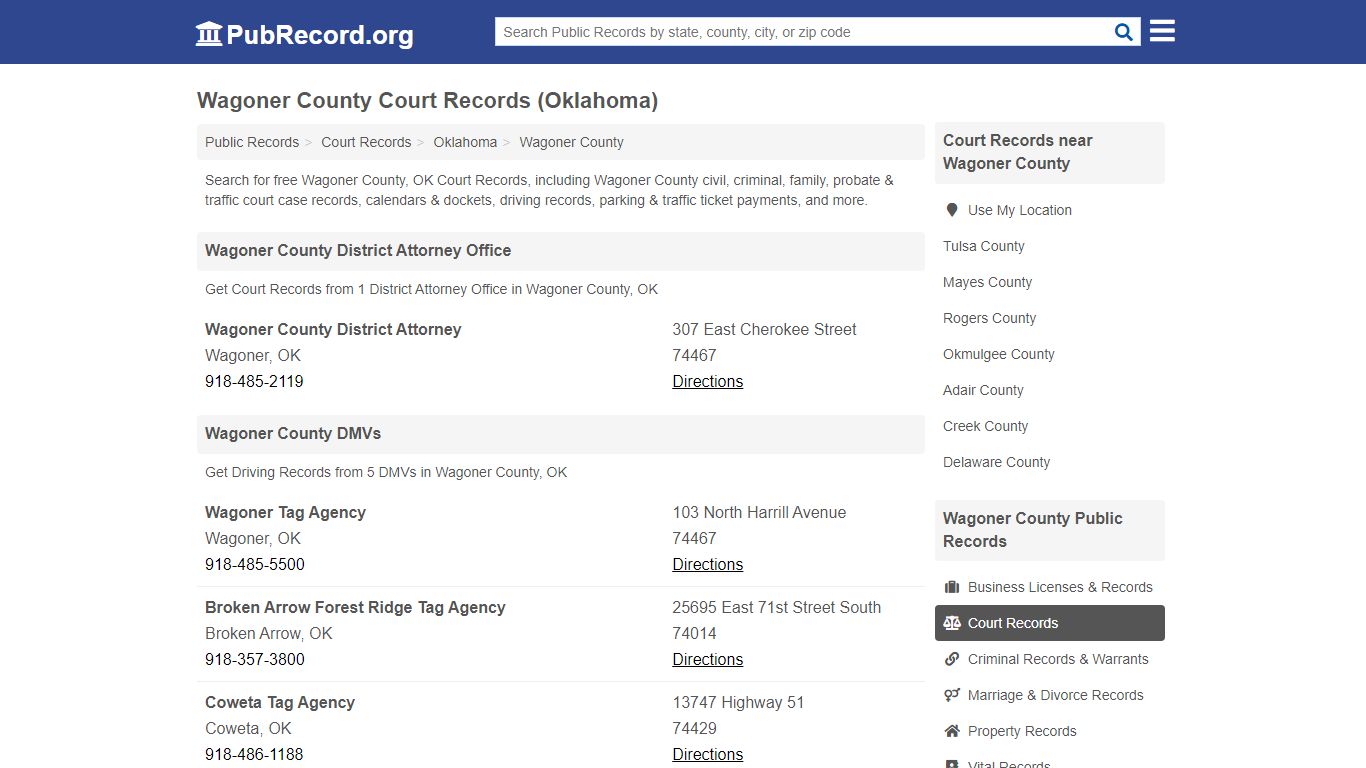1366x768 pixels.
Task: Click the scales icon next to Court Records
Action: click(953, 622)
